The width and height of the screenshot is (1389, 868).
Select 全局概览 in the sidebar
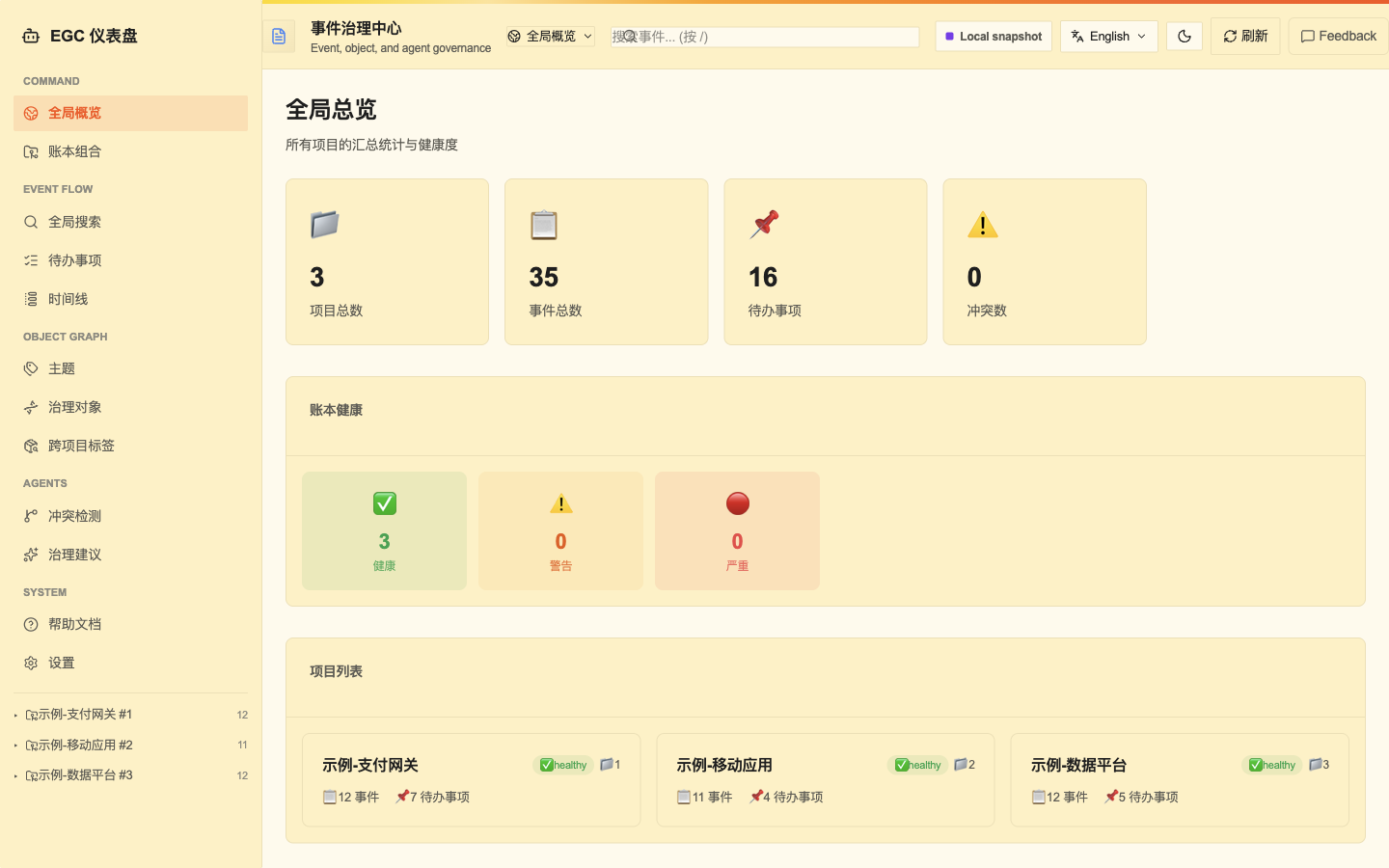point(130,113)
